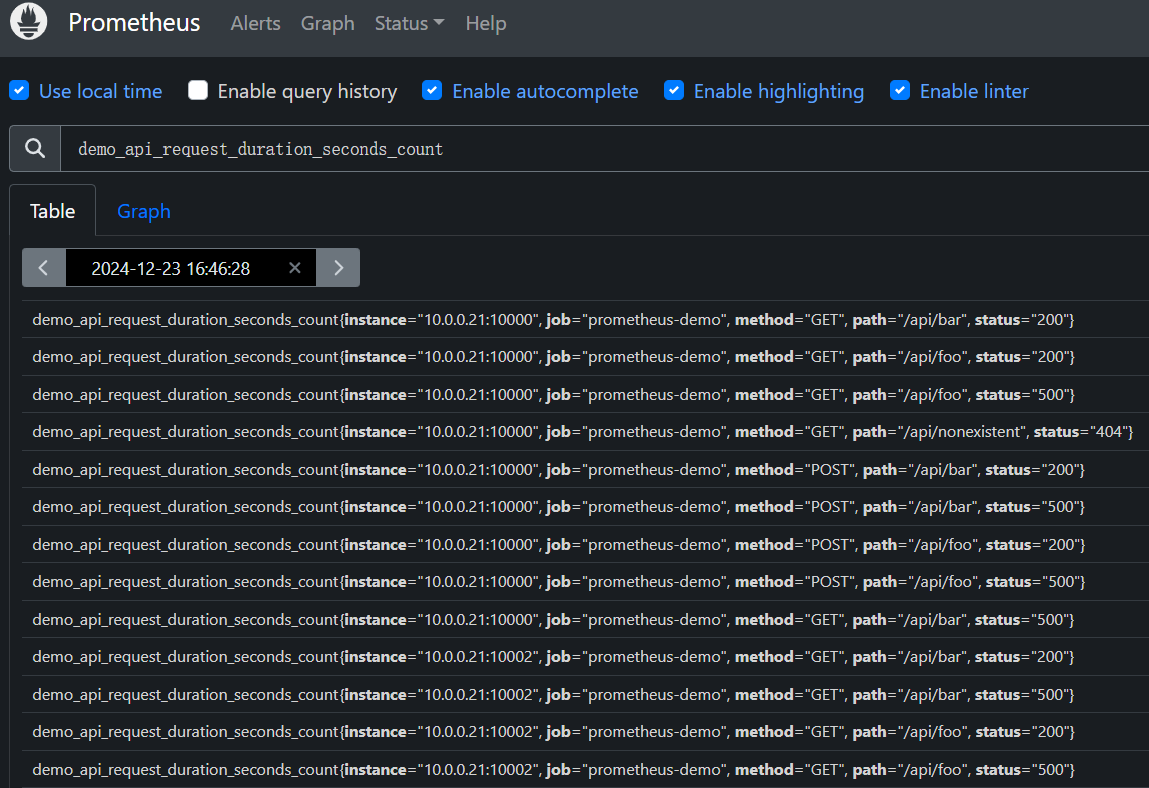1149x788 pixels.
Task: Clear the evaluation time with X
Action: [294, 268]
